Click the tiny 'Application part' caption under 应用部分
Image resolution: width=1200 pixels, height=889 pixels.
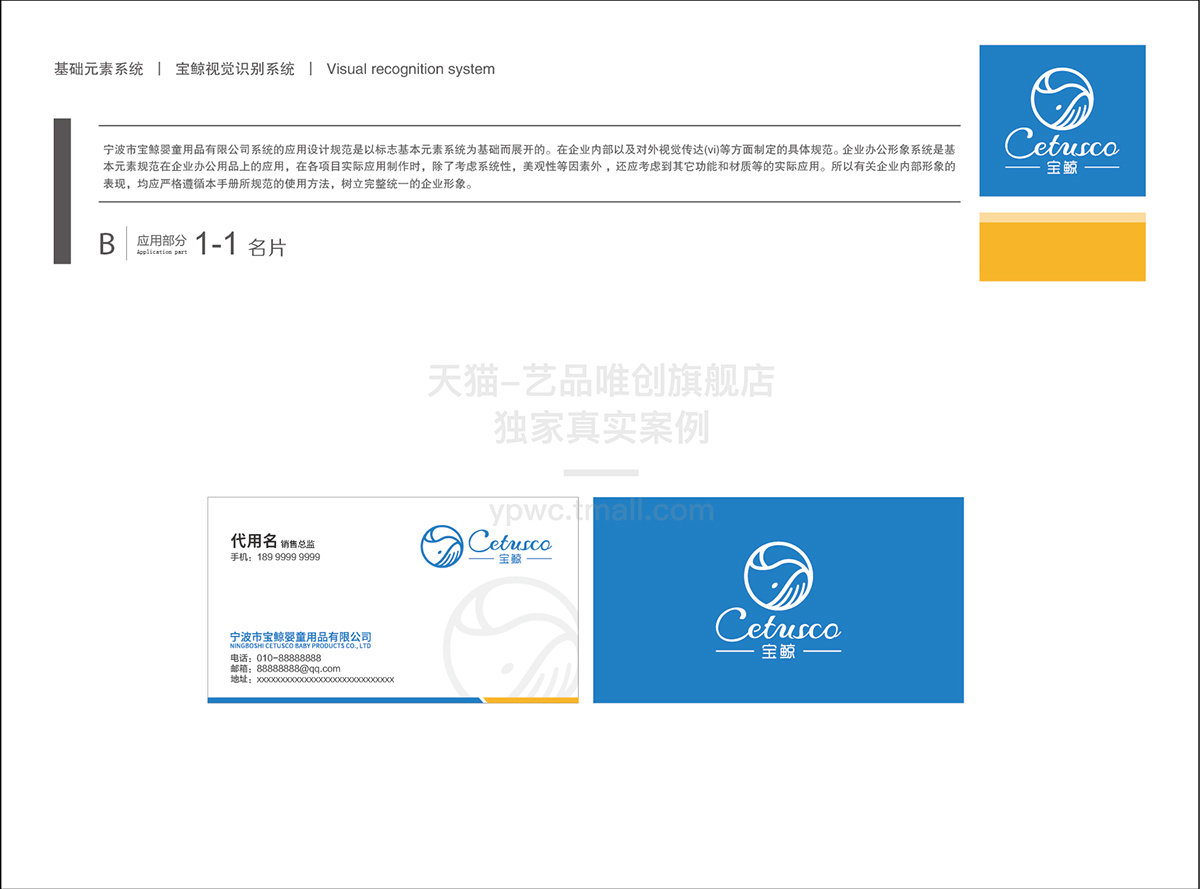(x=161, y=253)
